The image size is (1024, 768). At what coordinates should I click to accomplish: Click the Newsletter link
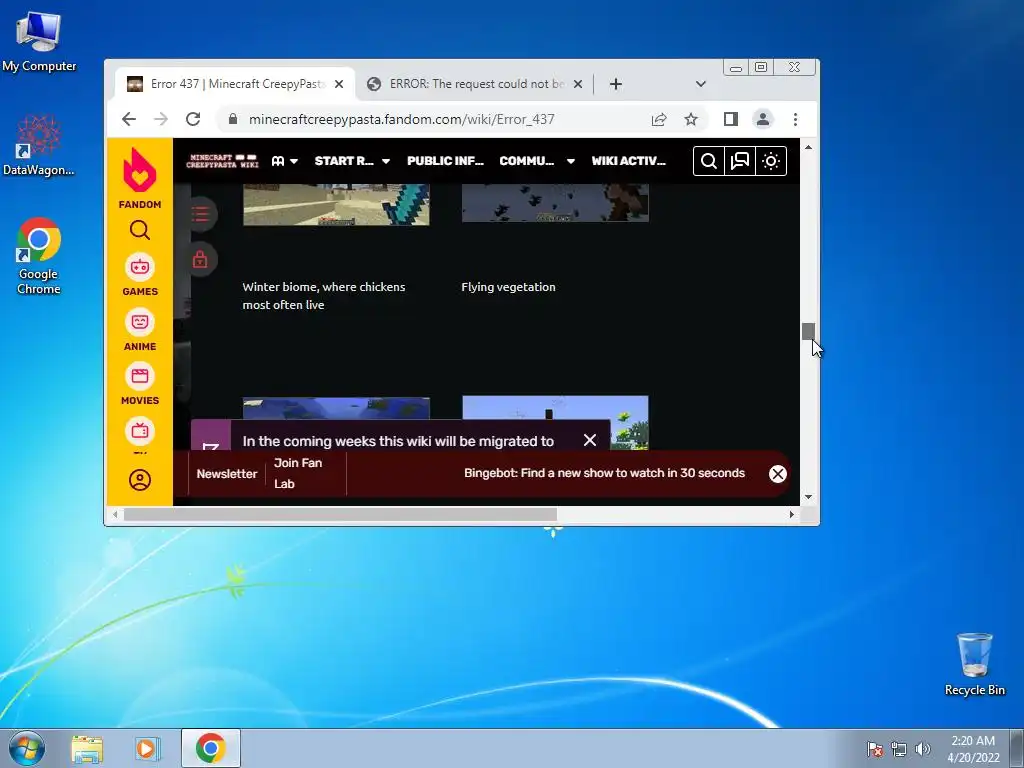pos(227,474)
